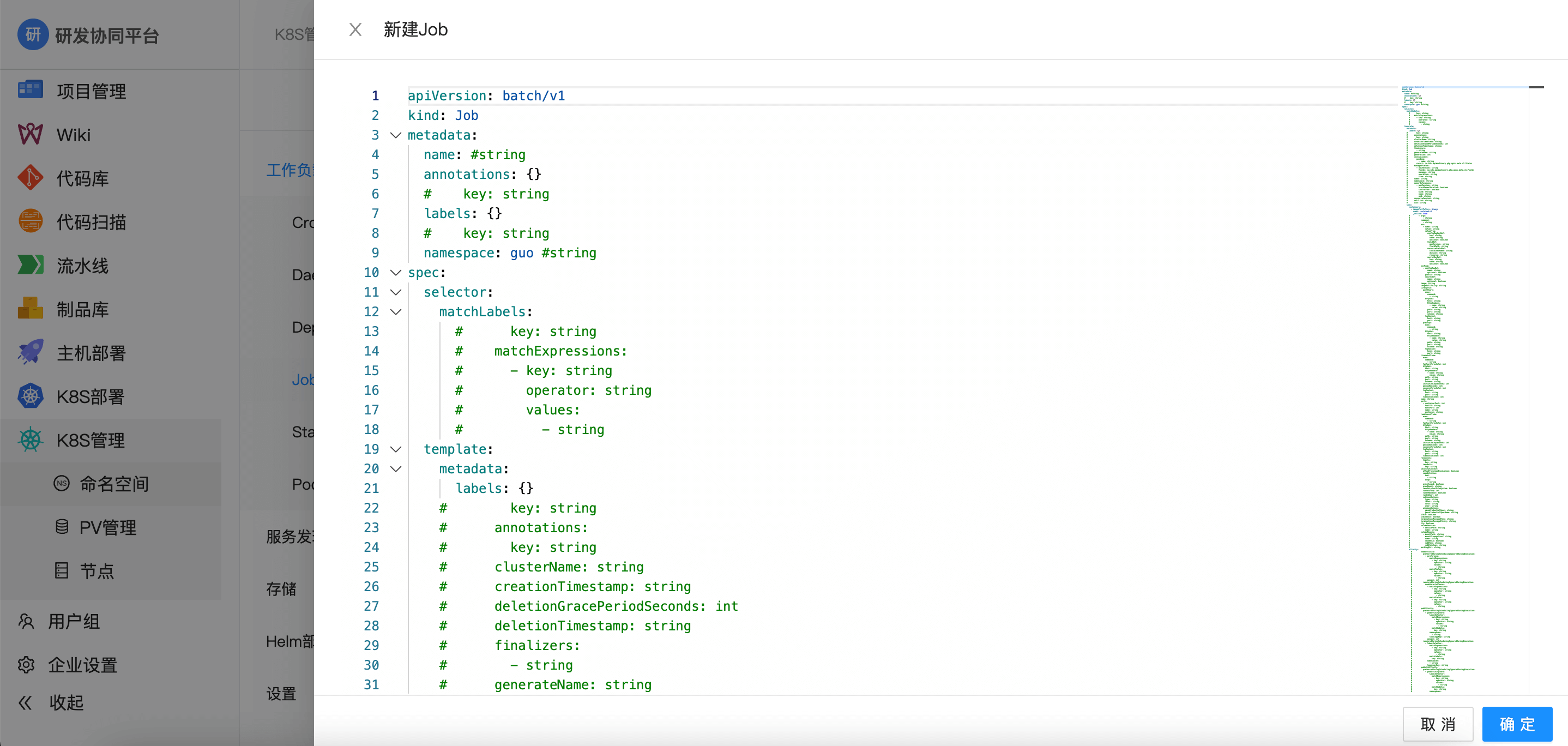The width and height of the screenshot is (1568, 746).
Task: Select the host deployment rocket icon
Action: (30, 353)
